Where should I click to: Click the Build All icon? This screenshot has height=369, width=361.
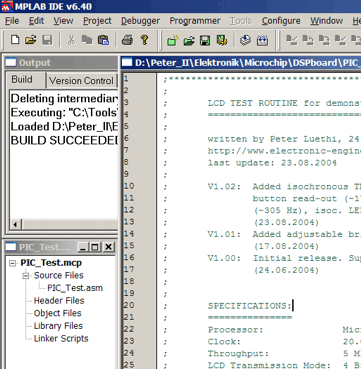coord(262,41)
